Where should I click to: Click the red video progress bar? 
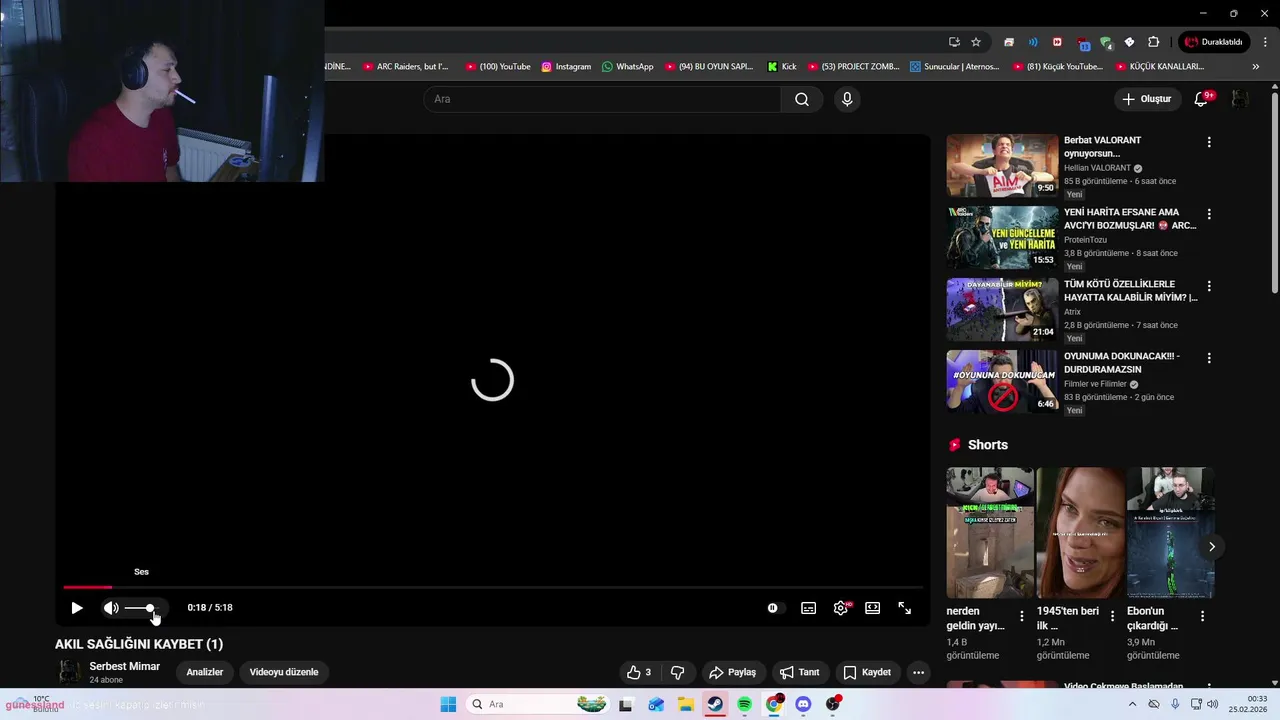tap(88, 587)
